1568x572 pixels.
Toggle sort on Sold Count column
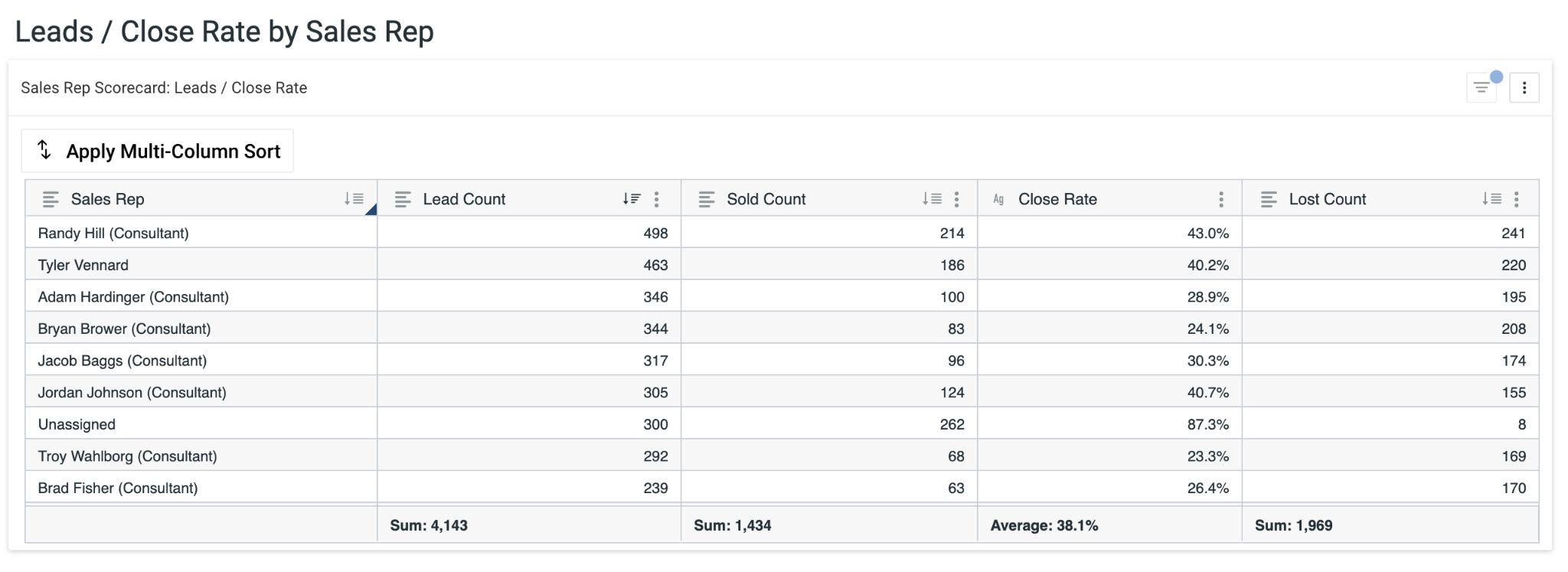(x=932, y=199)
